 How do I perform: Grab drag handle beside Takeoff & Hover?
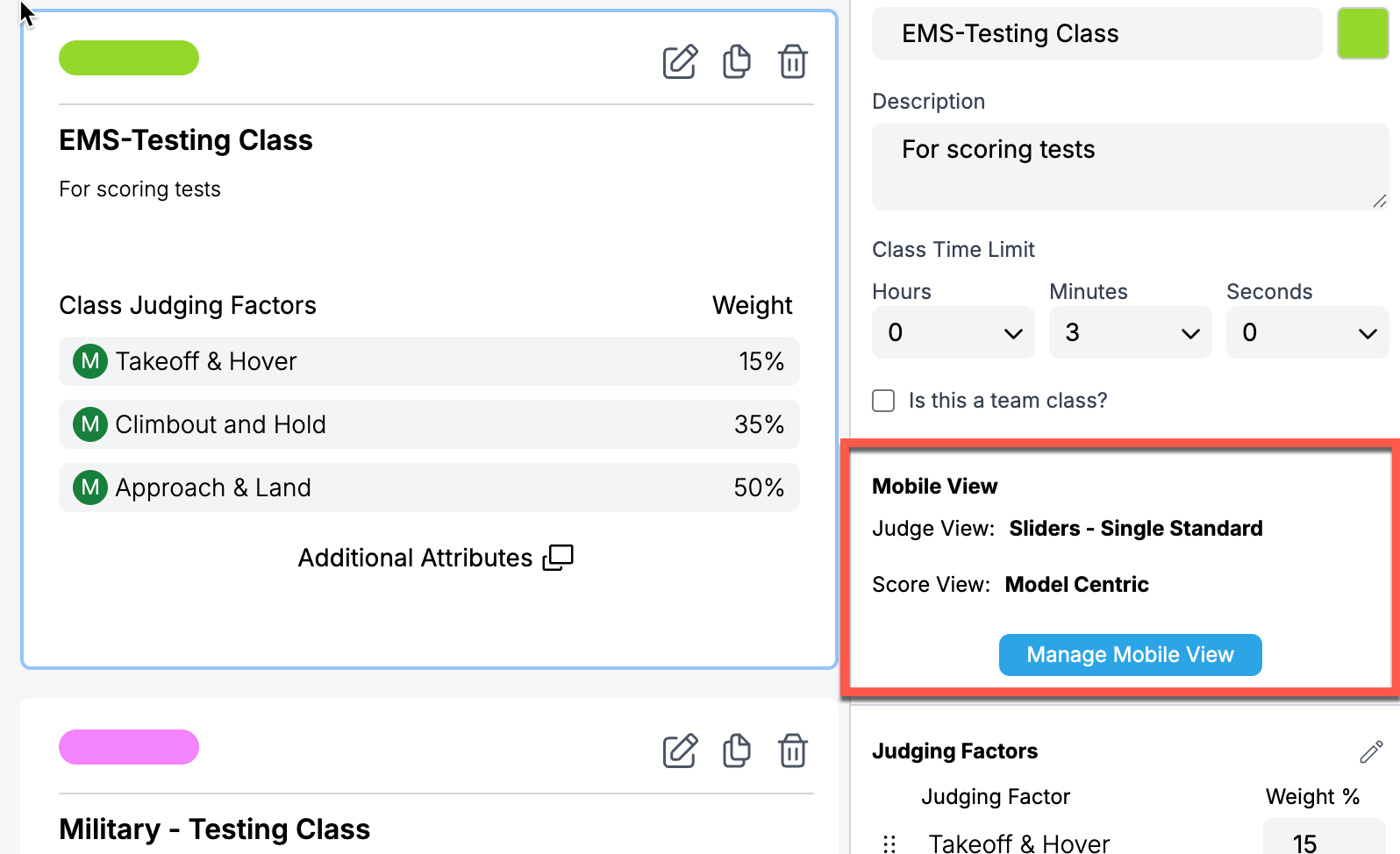(889, 843)
